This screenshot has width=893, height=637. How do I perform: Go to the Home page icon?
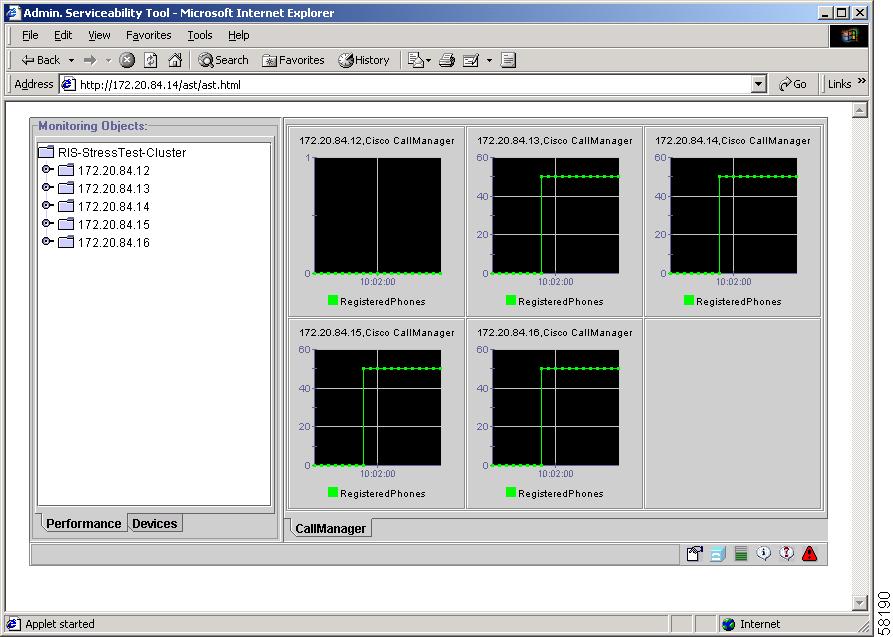(175, 60)
